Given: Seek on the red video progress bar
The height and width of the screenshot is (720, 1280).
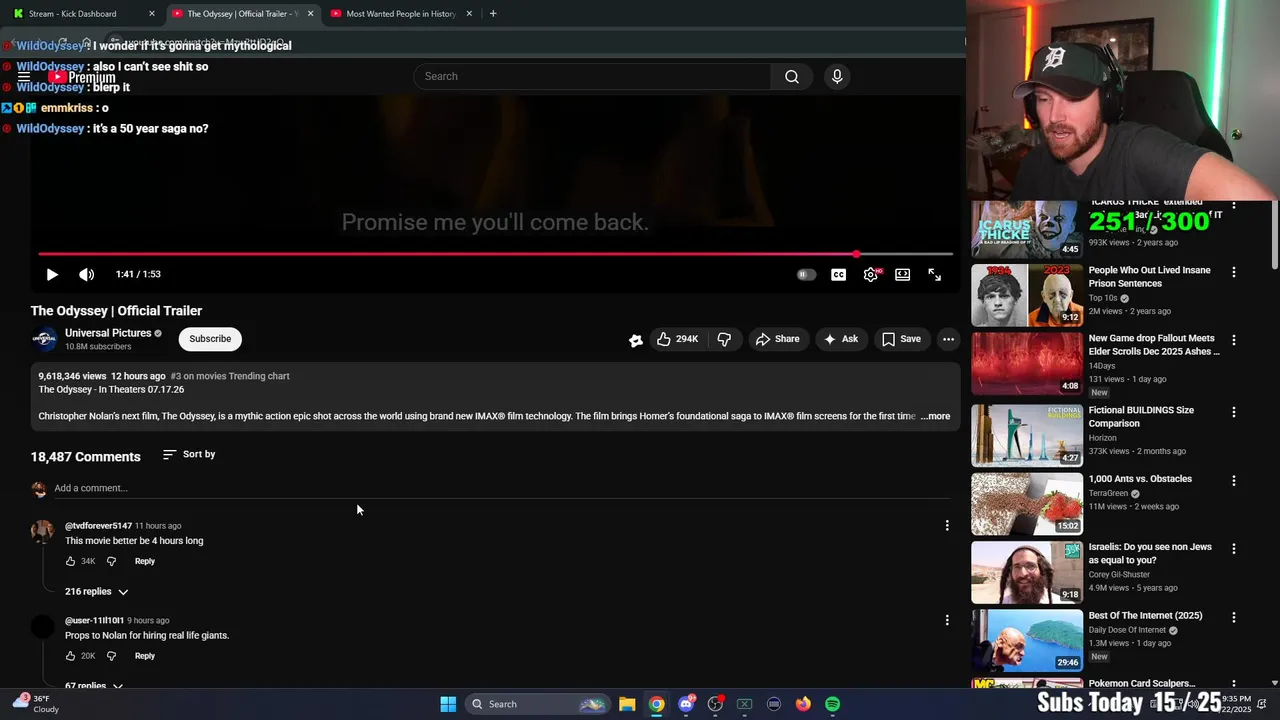Looking at the screenshot, I should click(495, 254).
